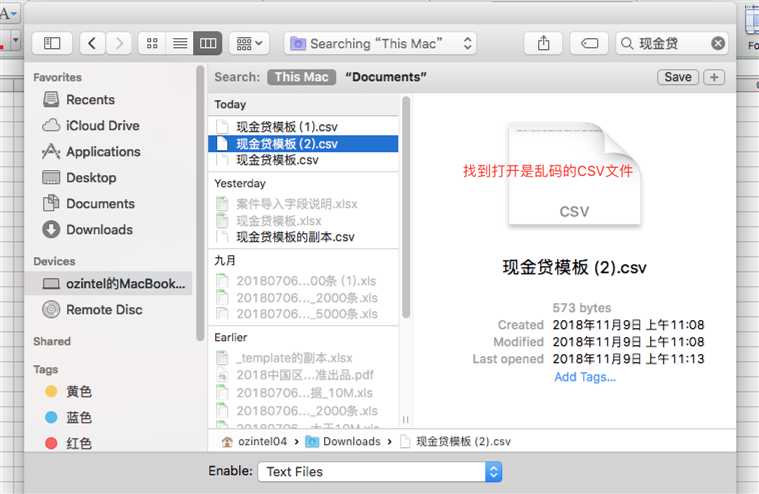Select file 案件导入字段说明.xlsx
The height and width of the screenshot is (494, 759).
(x=303, y=204)
